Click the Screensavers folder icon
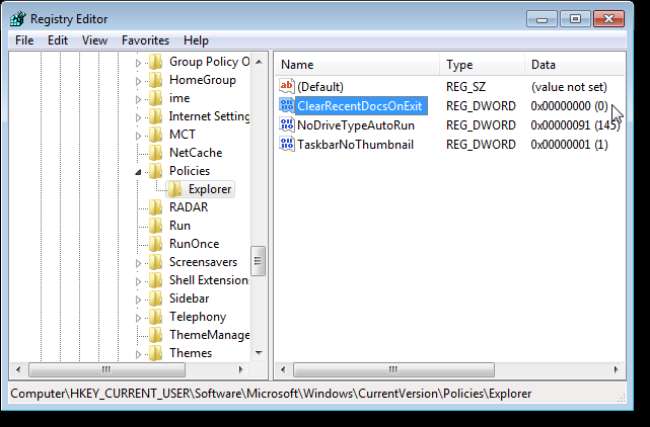The width and height of the screenshot is (650, 427). [x=155, y=262]
